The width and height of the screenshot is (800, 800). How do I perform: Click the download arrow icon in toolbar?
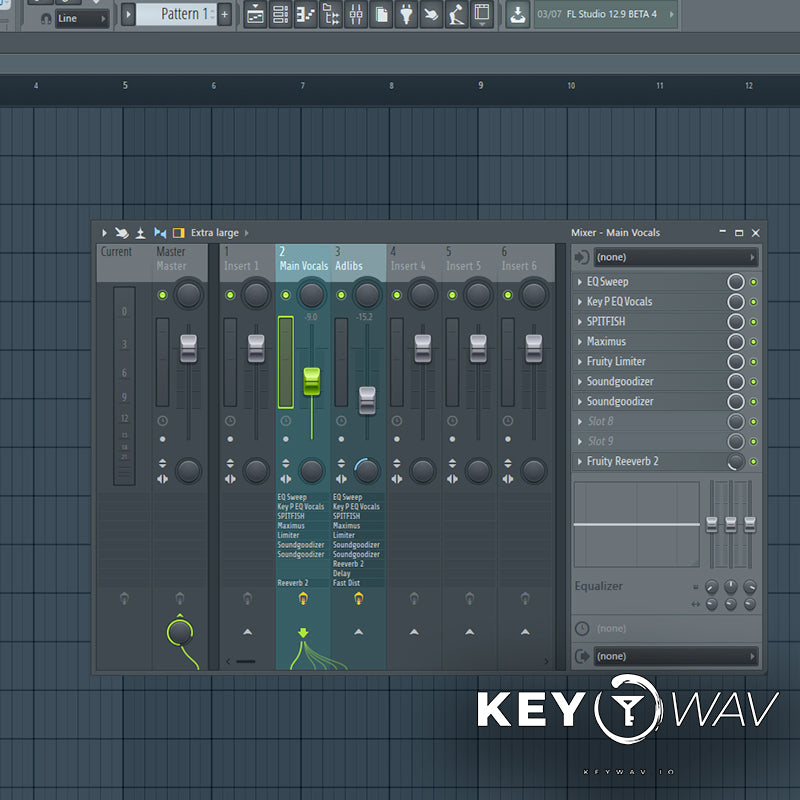(517, 14)
